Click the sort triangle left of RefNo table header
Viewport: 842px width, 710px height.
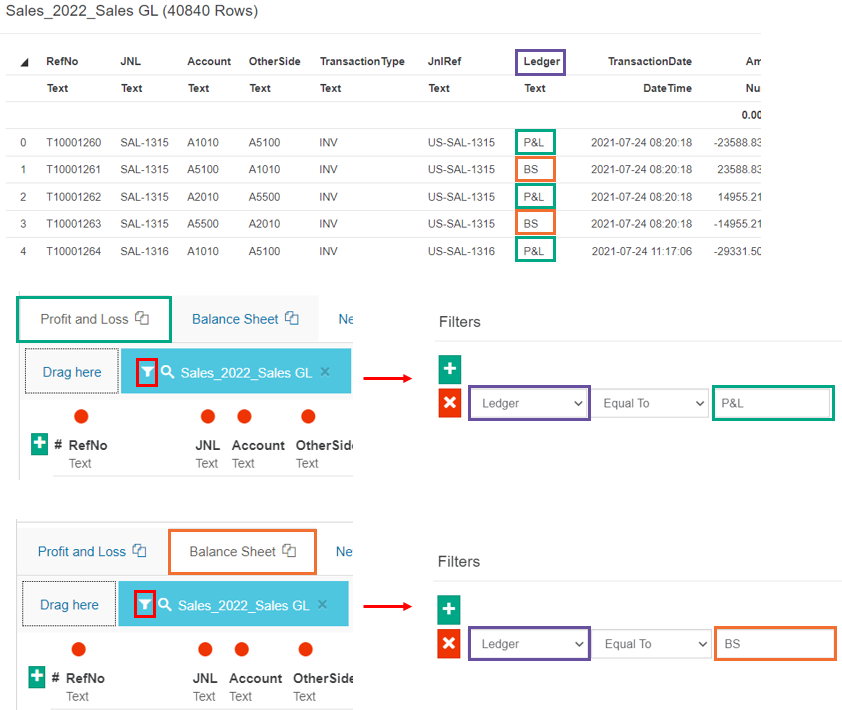tap(24, 62)
